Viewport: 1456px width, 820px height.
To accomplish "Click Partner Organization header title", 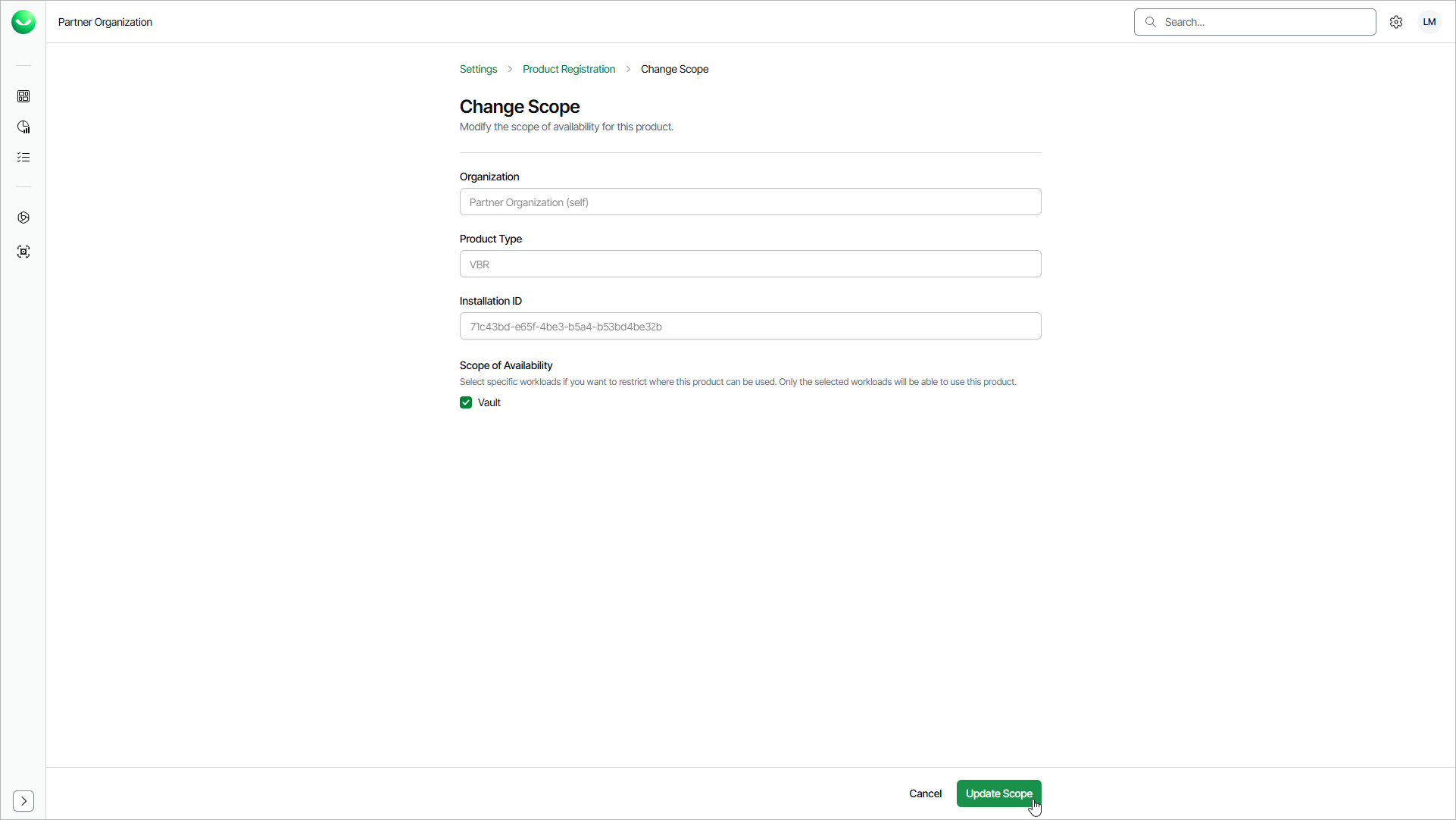I will pos(105,22).
